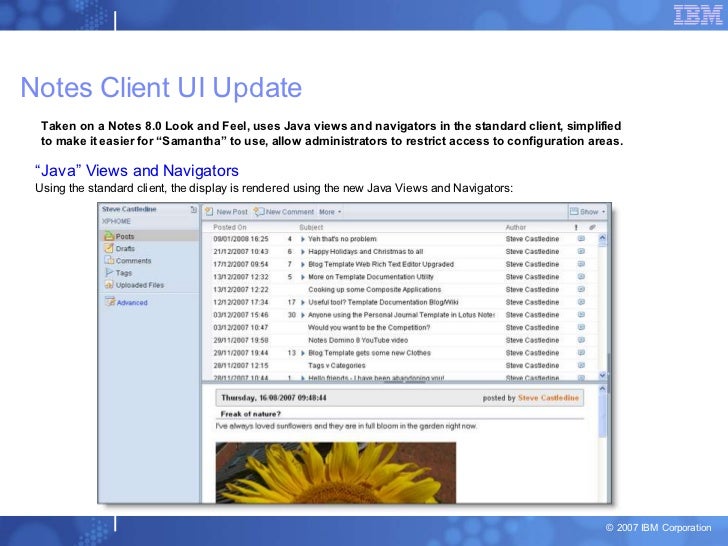728x546 pixels.
Task: Click comment icon on 'Cooking up some Composite' row
Action: [581, 289]
